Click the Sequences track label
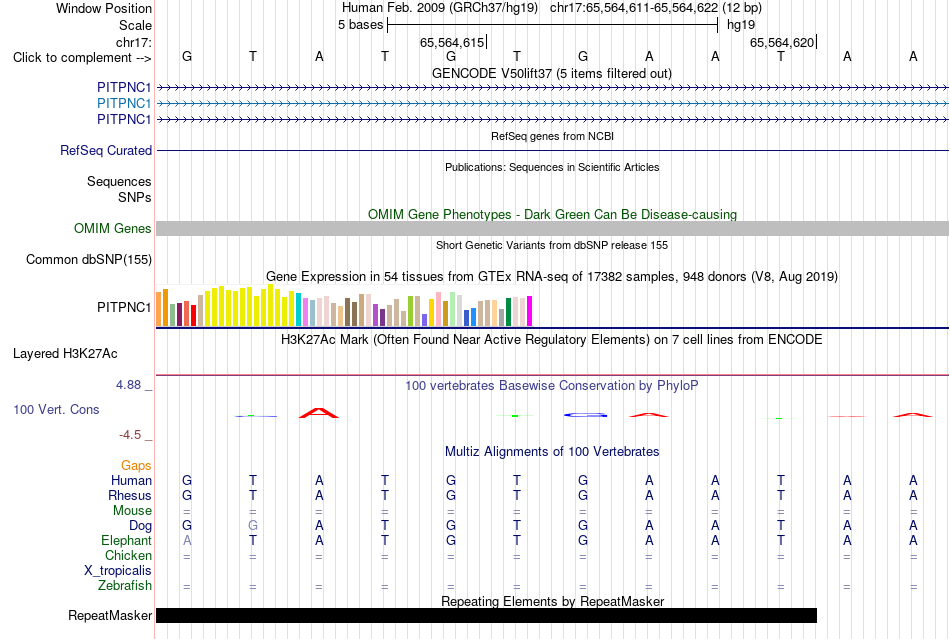Viewport: 950px width, 639px height. pyautogui.click(x=119, y=182)
